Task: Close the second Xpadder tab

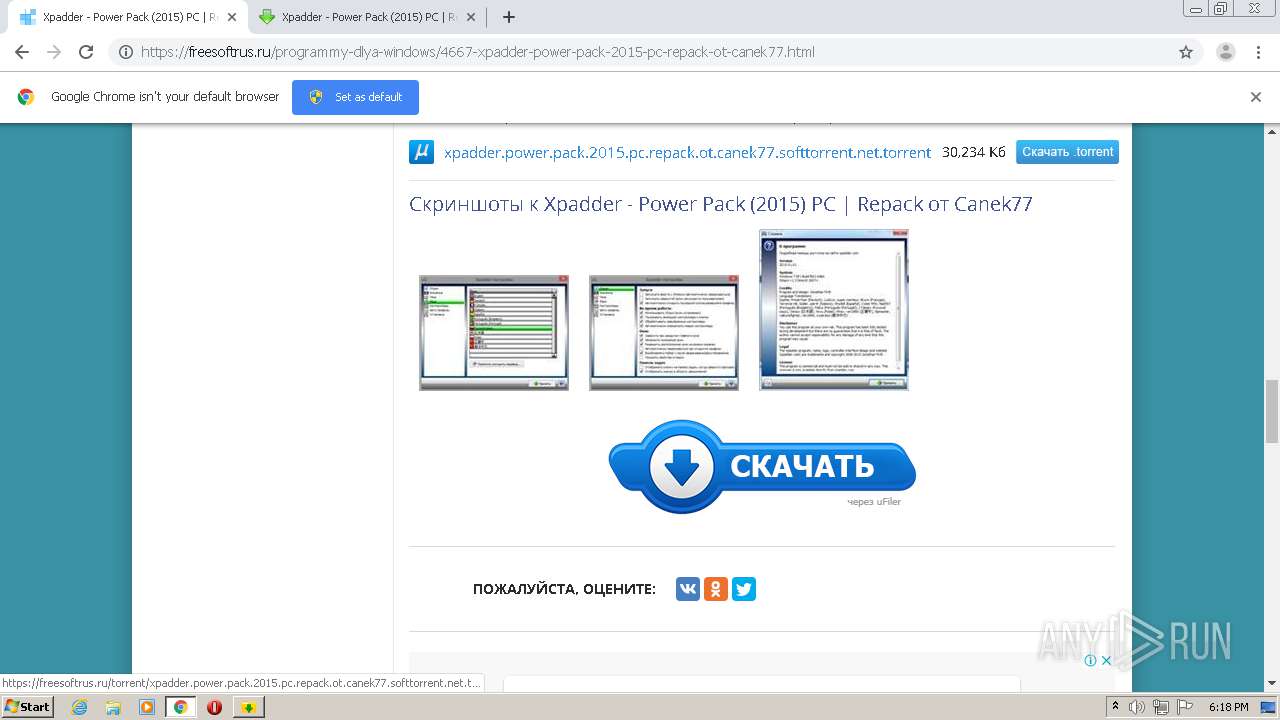Action: pos(470,17)
